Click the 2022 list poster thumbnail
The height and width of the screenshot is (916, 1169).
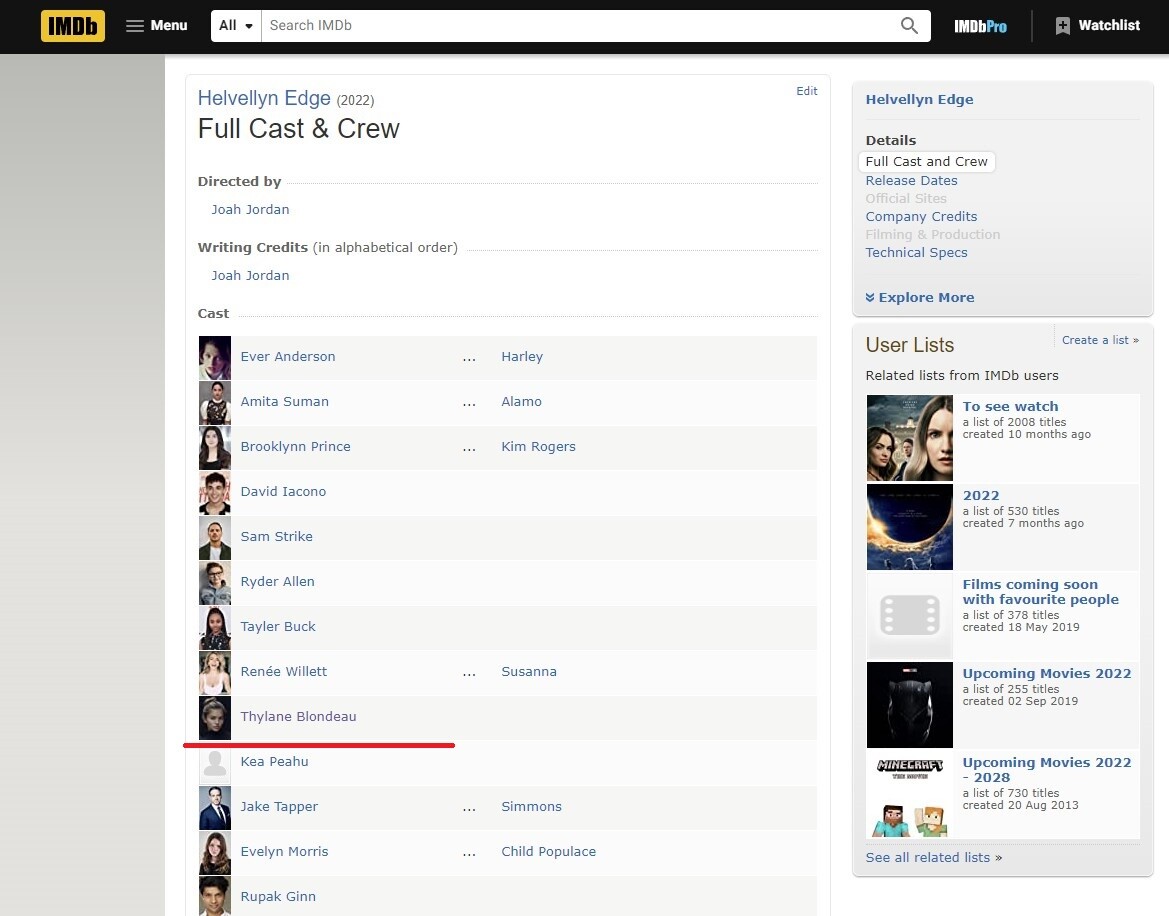[910, 527]
